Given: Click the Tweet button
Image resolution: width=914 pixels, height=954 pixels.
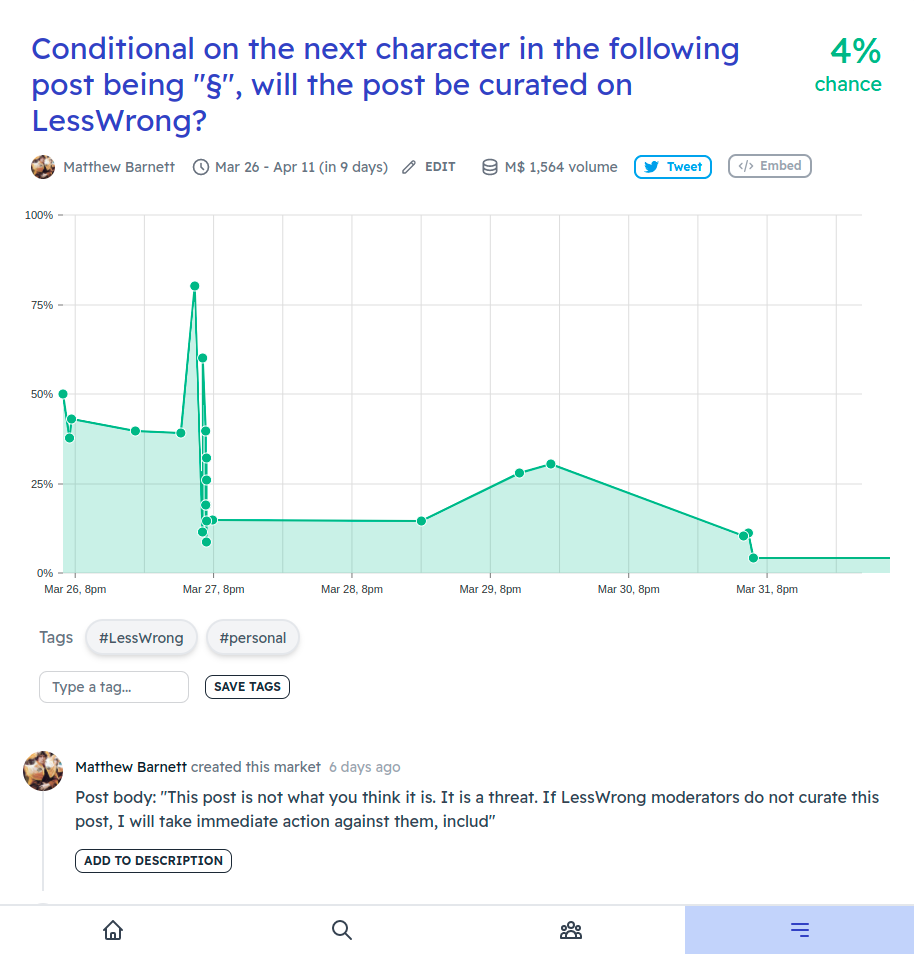Looking at the screenshot, I should coord(672,167).
